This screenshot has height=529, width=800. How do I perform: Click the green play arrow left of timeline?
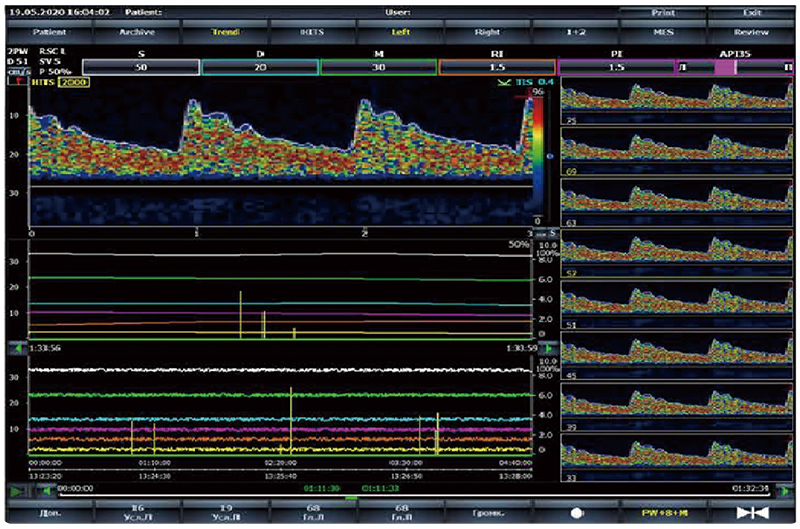(x=17, y=490)
